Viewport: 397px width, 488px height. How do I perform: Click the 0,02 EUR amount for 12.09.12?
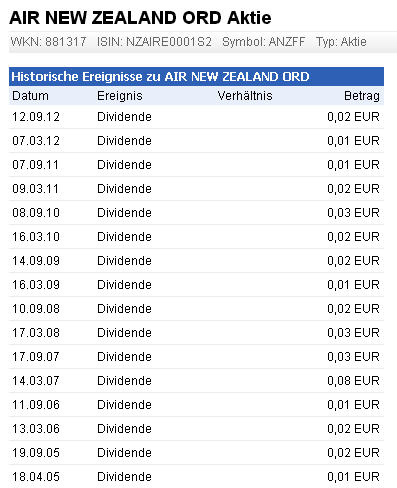click(353, 117)
